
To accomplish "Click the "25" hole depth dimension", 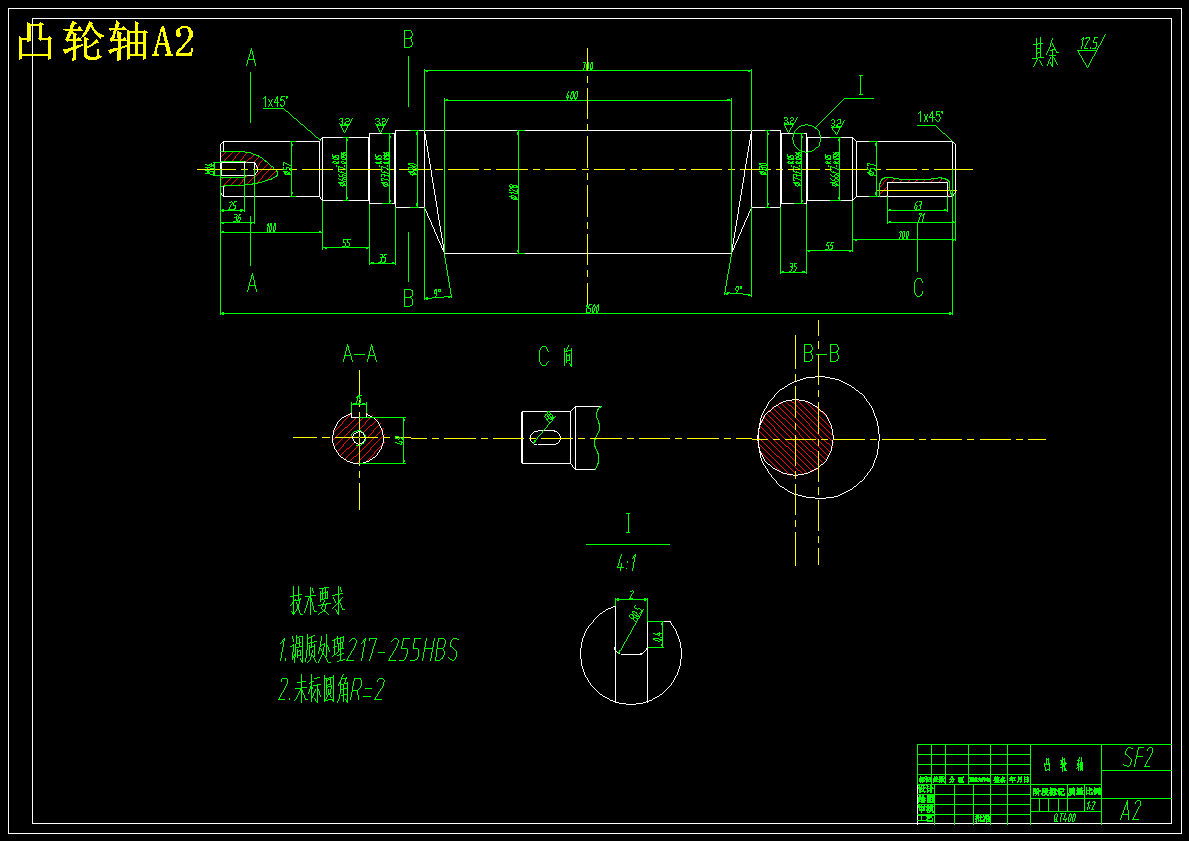I will tap(232, 206).
